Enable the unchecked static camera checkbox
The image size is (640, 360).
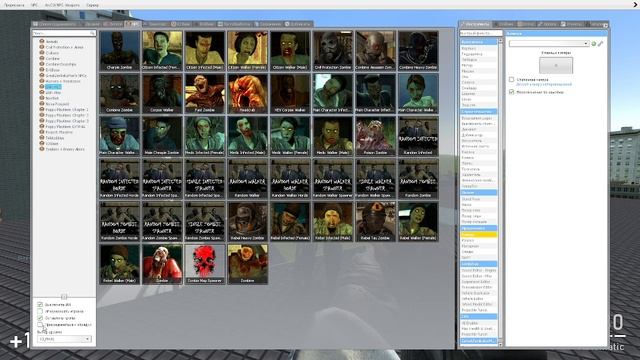pyautogui.click(x=511, y=80)
